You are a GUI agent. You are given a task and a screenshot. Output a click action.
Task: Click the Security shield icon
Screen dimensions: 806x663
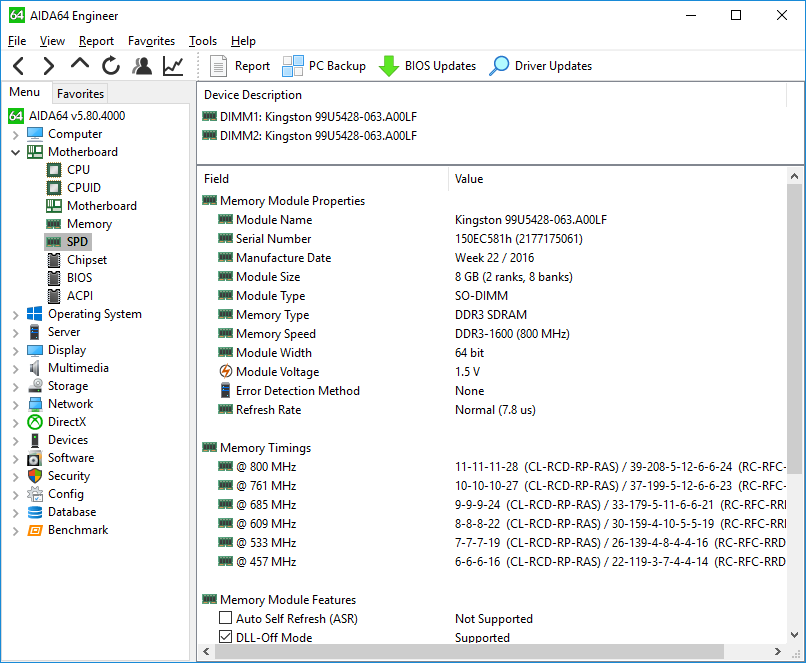(x=34, y=476)
